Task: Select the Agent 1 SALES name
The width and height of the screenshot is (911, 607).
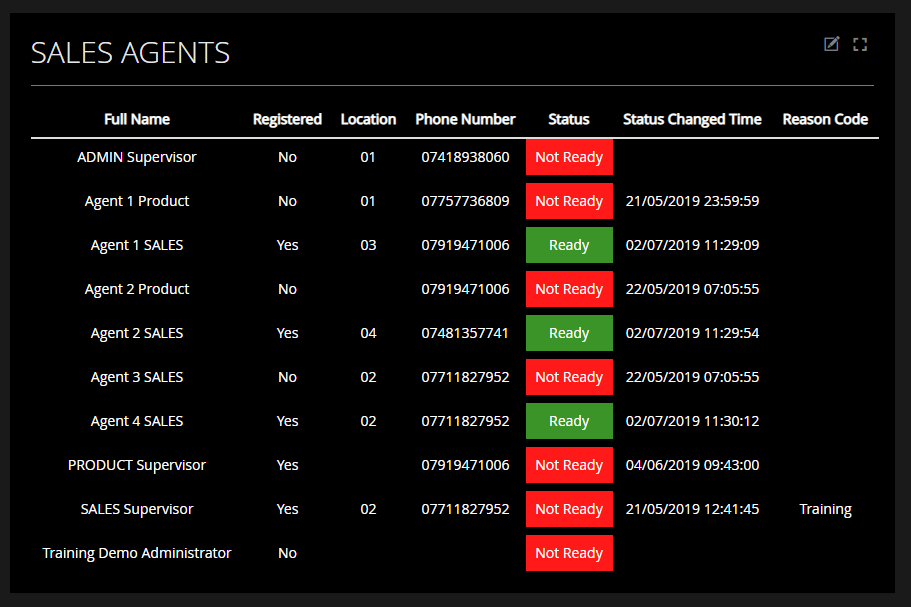Action: [x=137, y=245]
